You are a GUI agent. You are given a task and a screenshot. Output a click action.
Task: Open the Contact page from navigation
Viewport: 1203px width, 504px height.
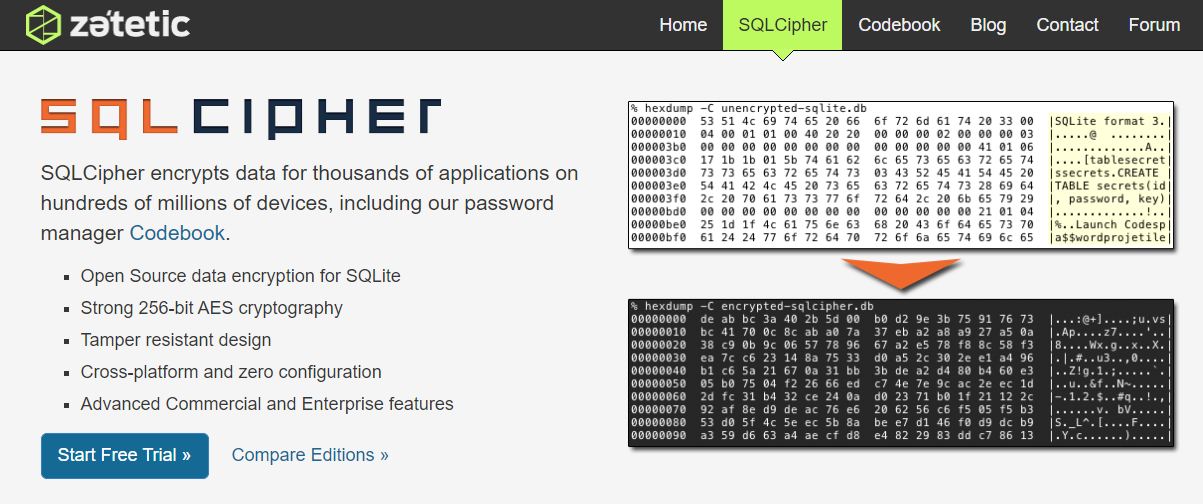coord(1067,25)
